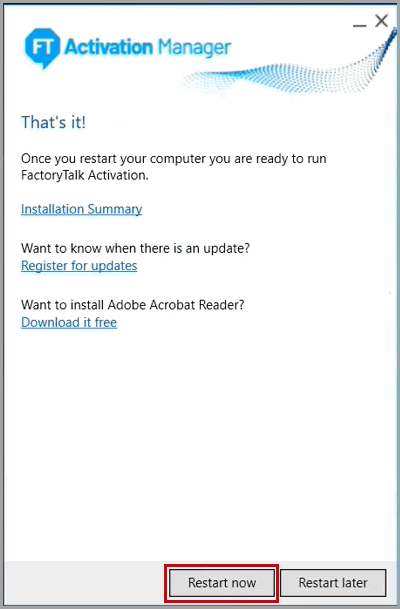Reboot the computer immediately using Restart now
Image resolution: width=400 pixels, height=609 pixels.
pyautogui.click(x=221, y=583)
